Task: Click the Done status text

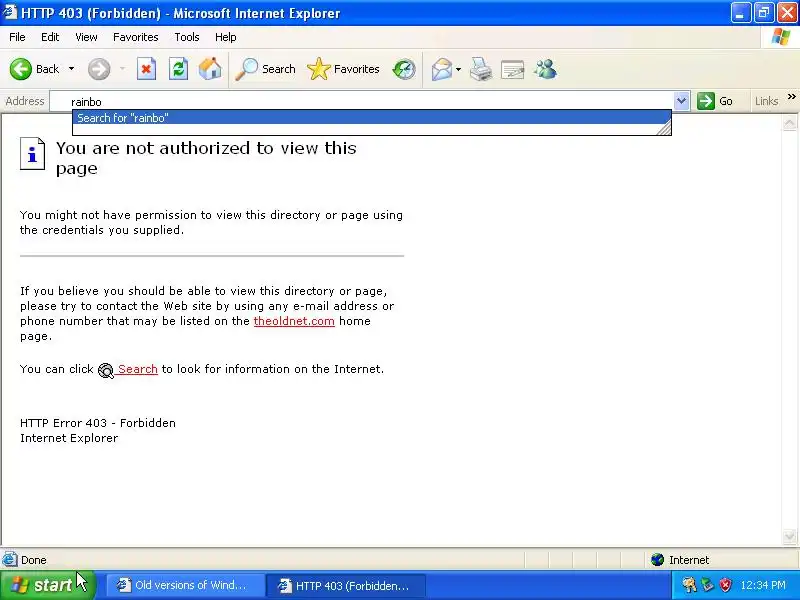Action: (x=34, y=560)
